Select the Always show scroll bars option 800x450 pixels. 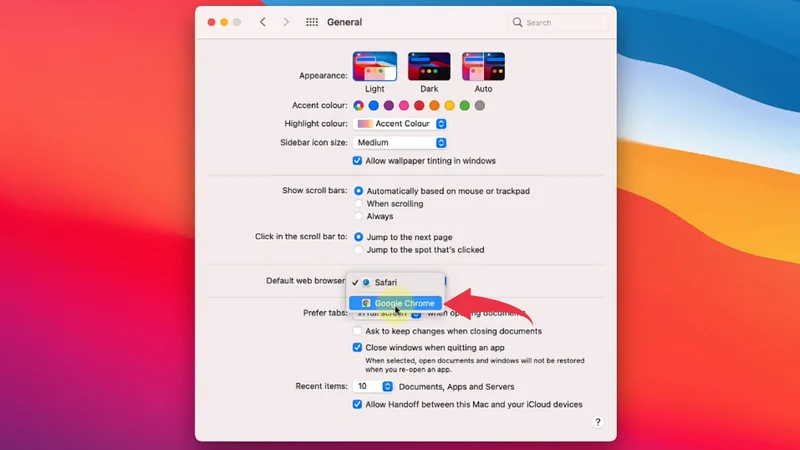359,216
